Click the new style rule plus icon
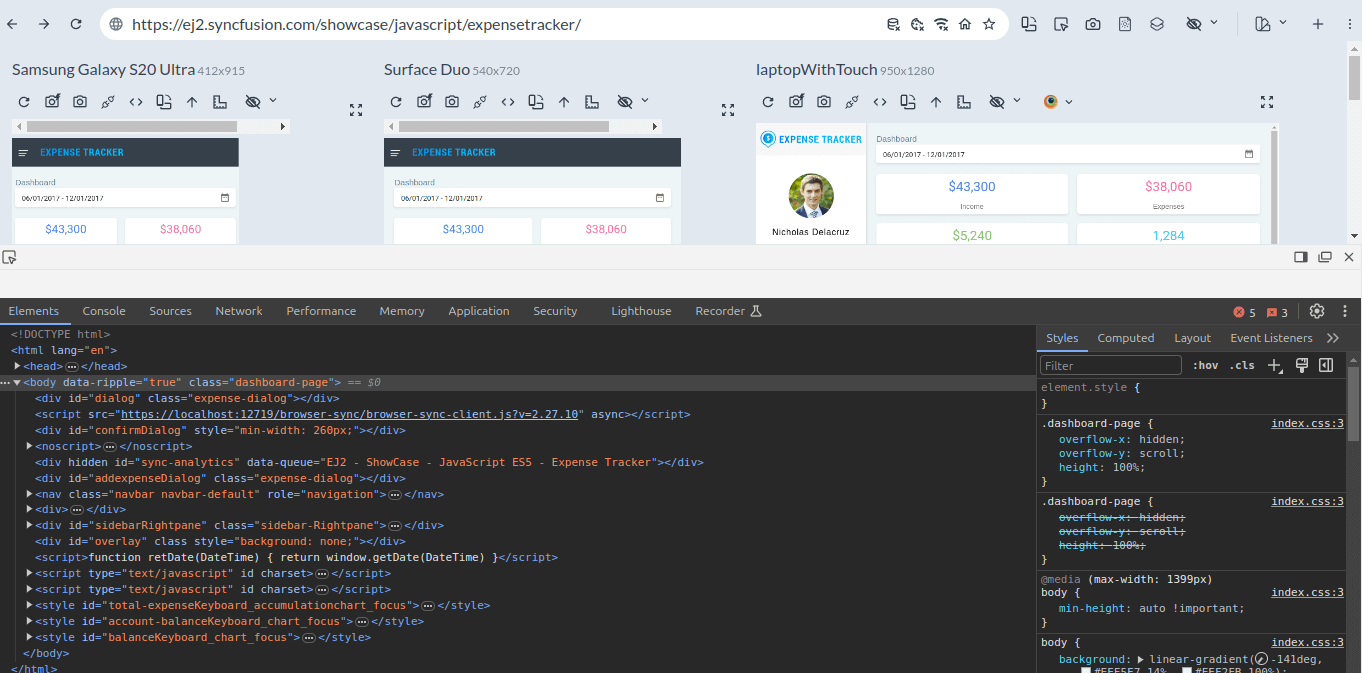Screen dimensions: 1362x673 click(x=1274, y=366)
